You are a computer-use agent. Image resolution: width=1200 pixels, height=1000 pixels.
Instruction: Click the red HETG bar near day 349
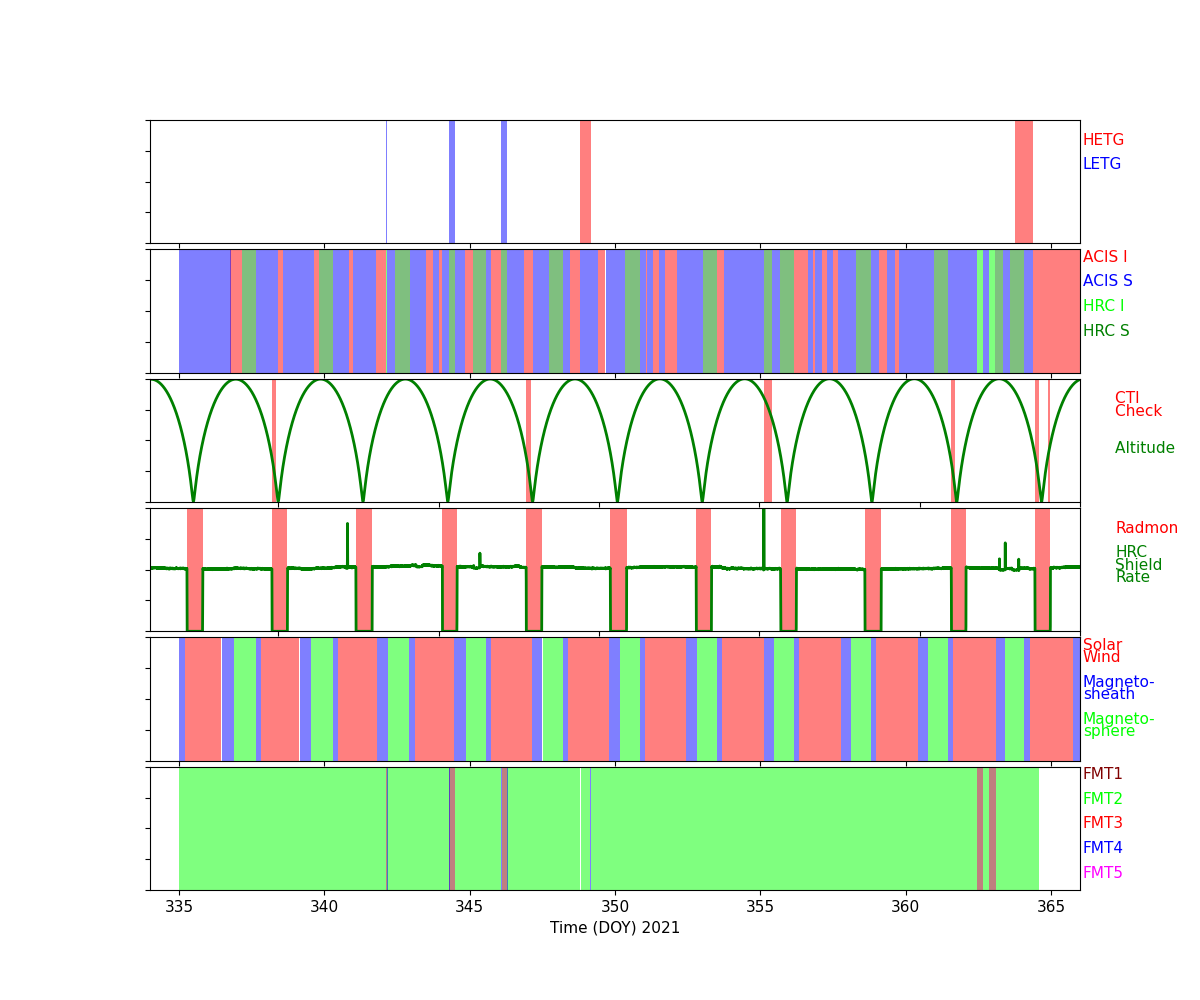pyautogui.click(x=585, y=181)
